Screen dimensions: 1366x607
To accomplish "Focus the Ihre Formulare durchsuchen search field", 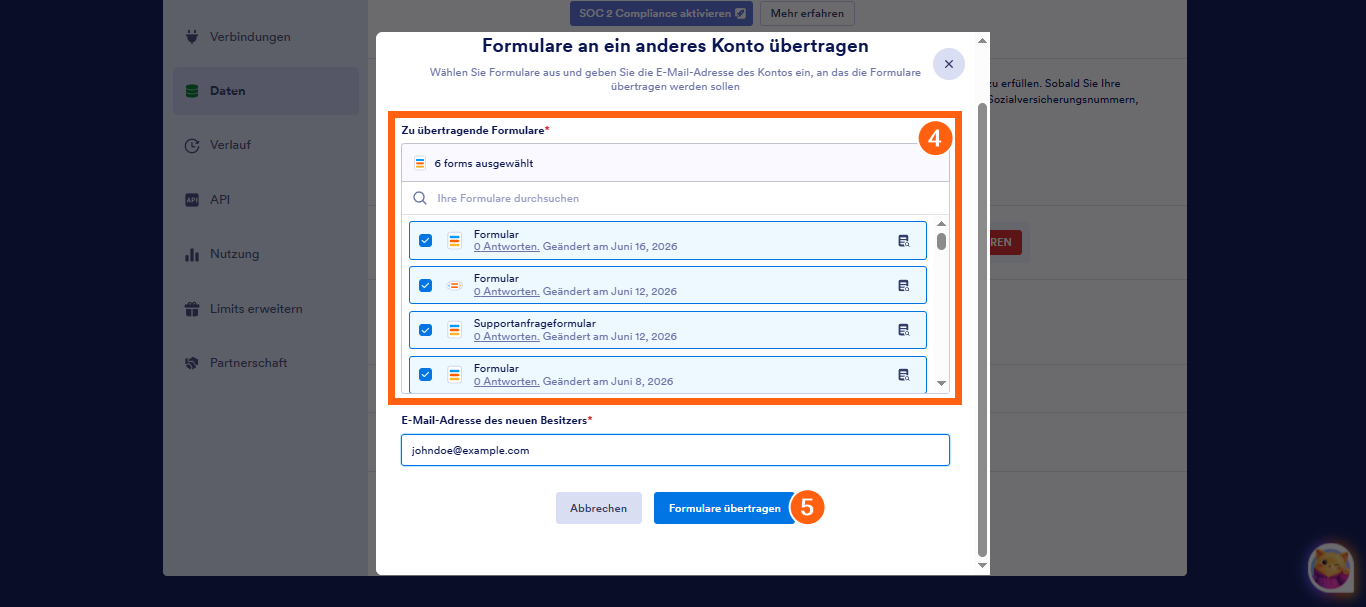I will coord(675,198).
